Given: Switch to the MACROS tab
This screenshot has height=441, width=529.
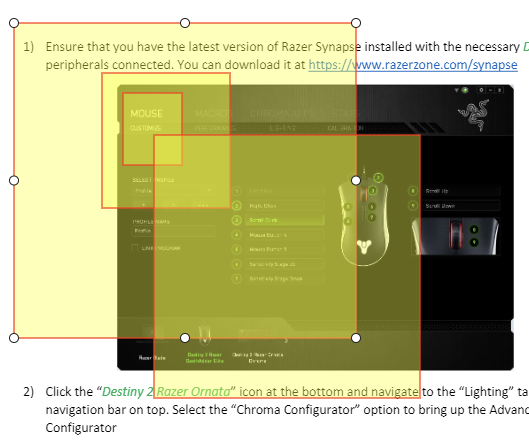Looking at the screenshot, I should pos(214,113).
